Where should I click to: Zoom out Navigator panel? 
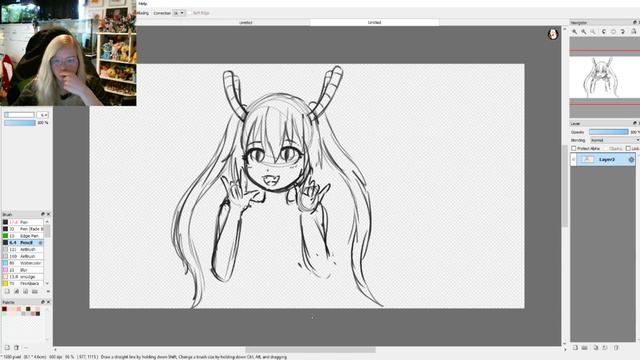click(584, 31)
